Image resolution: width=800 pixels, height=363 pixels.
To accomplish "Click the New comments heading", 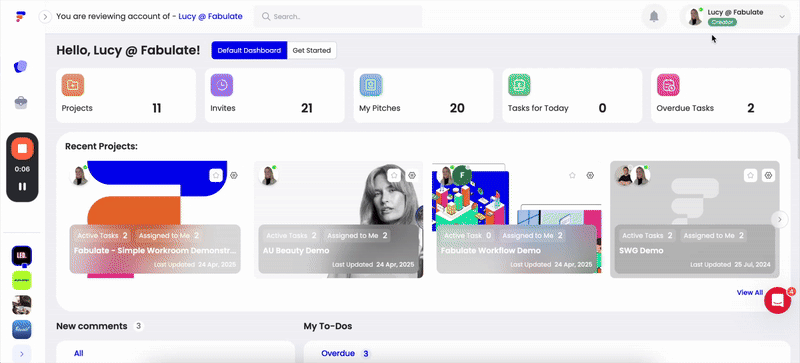I will [91, 326].
